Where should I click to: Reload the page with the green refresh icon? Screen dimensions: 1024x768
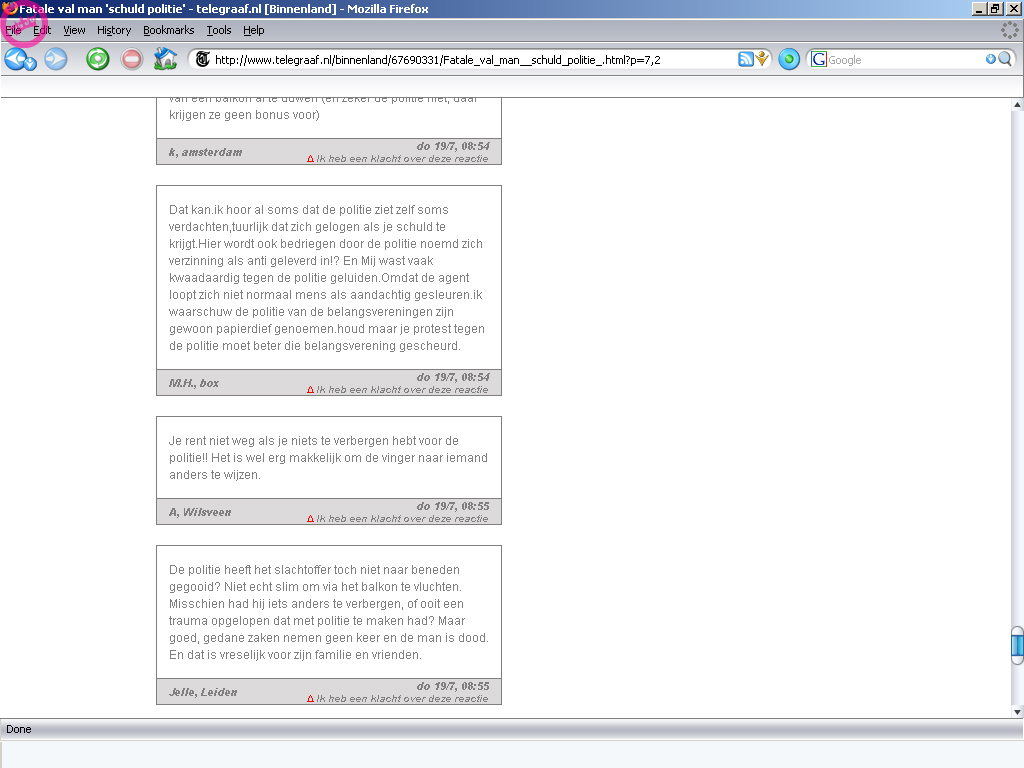[97, 59]
